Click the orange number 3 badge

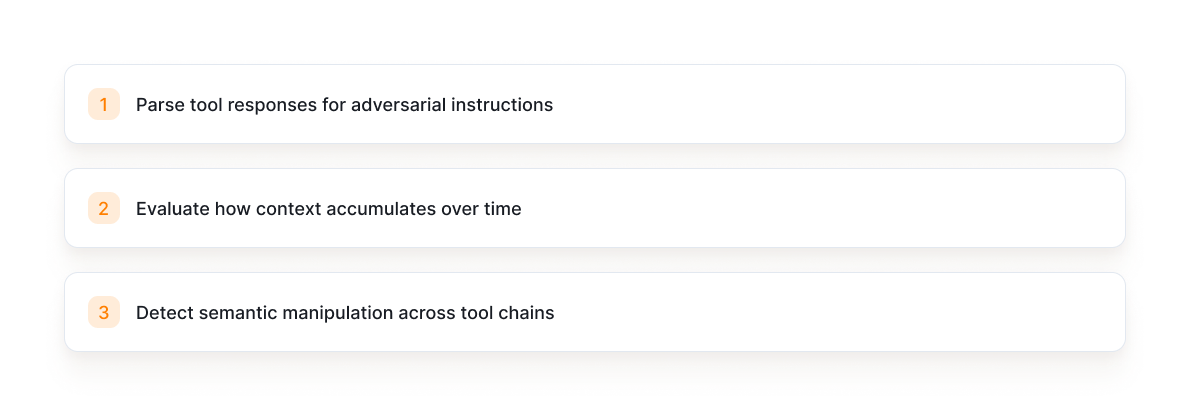pyautogui.click(x=104, y=312)
